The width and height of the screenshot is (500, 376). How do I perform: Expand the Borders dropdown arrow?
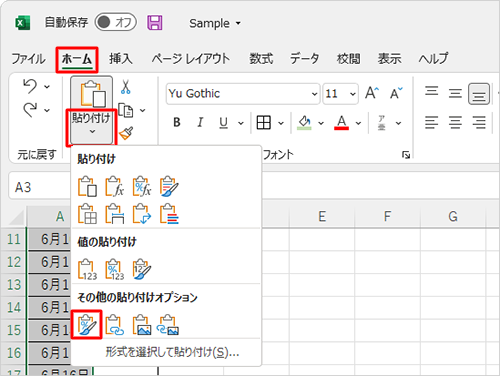[x=281, y=123]
